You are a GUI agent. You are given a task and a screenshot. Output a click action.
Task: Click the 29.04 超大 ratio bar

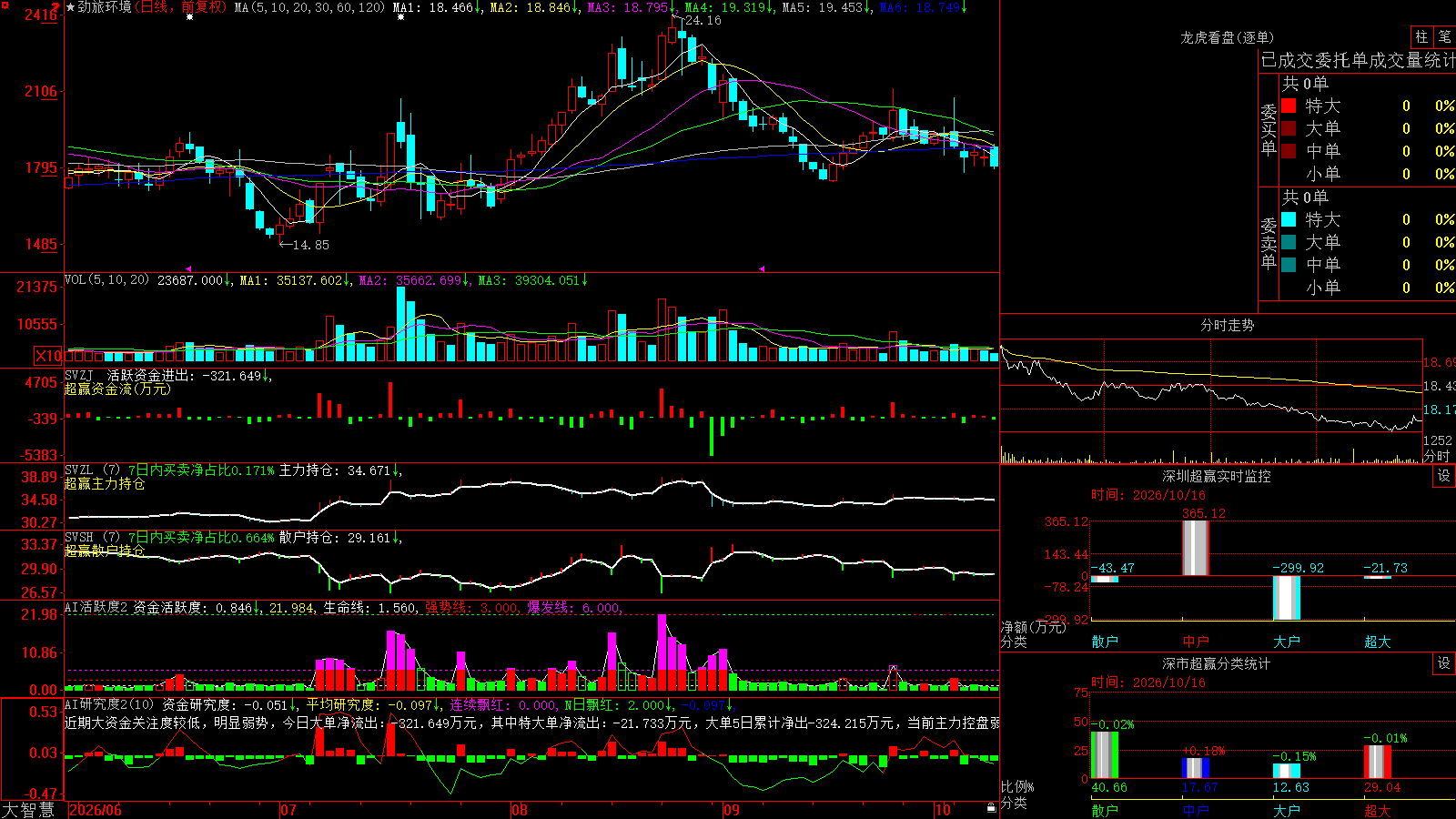[1377, 762]
